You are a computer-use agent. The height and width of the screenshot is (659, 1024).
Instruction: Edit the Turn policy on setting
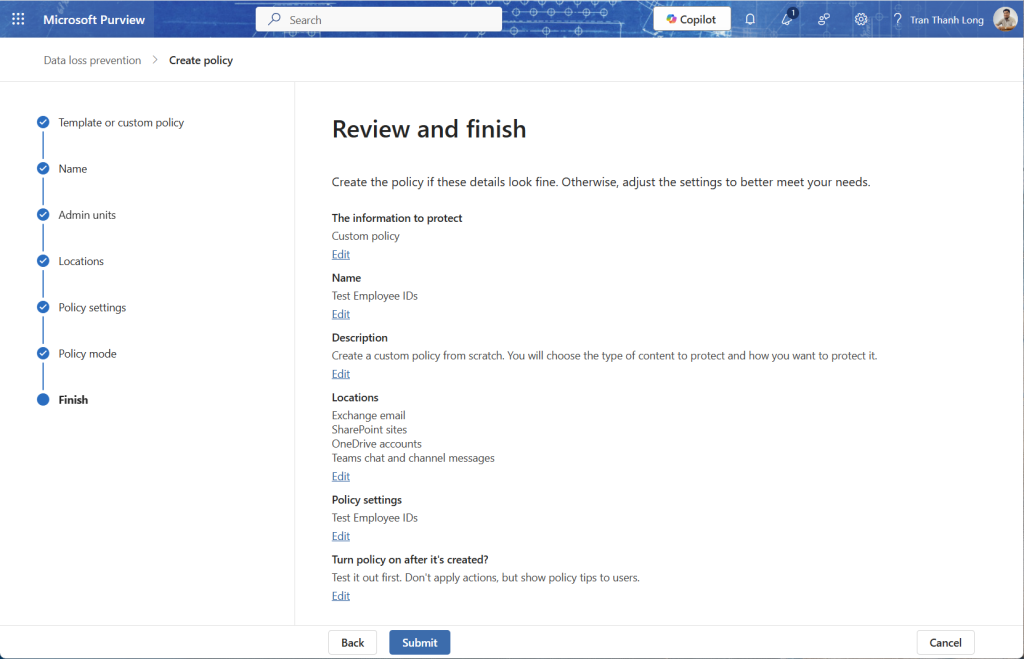pos(341,596)
